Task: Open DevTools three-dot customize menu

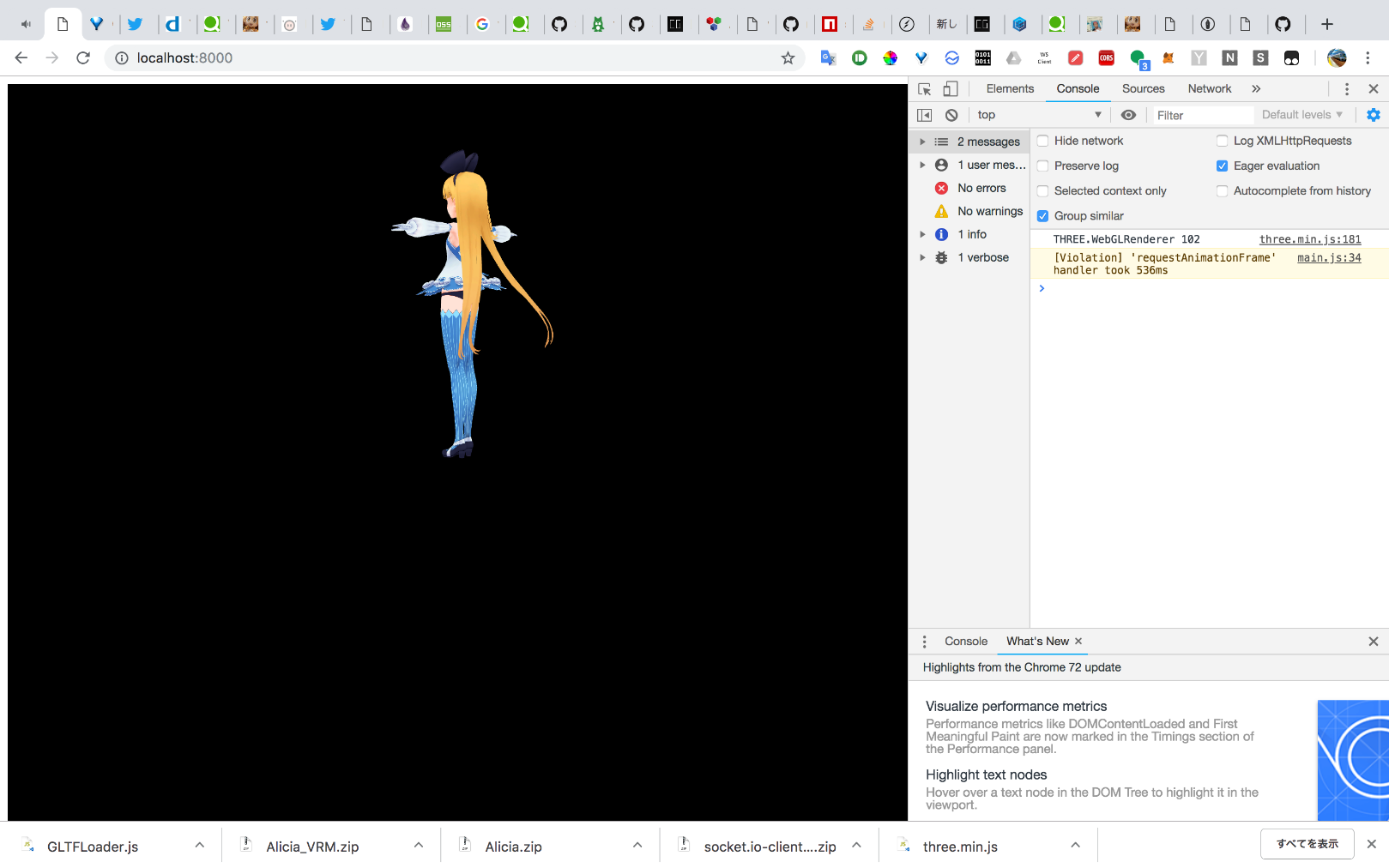Action: (x=1346, y=89)
